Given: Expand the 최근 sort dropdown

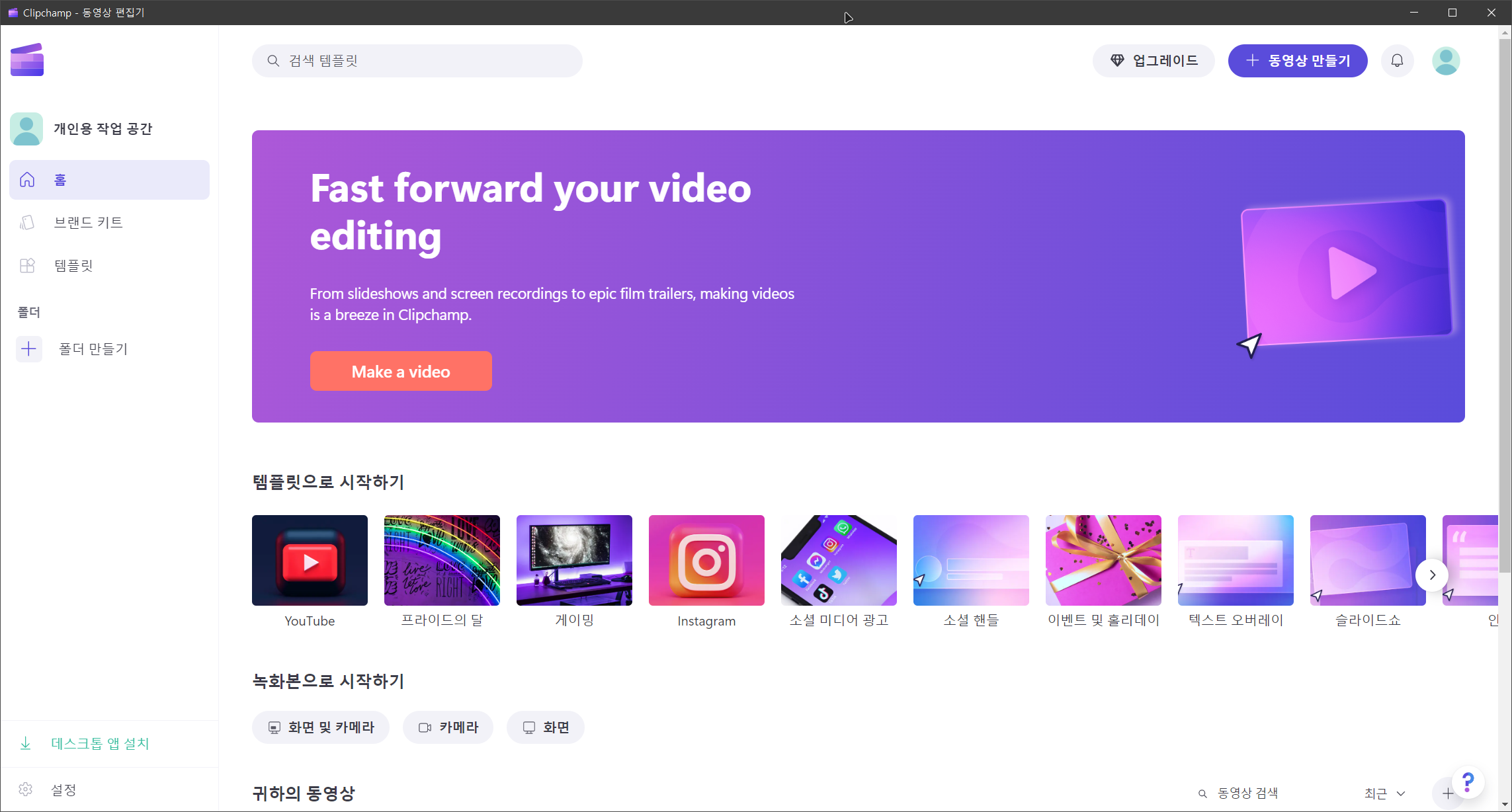Looking at the screenshot, I should (x=1384, y=793).
